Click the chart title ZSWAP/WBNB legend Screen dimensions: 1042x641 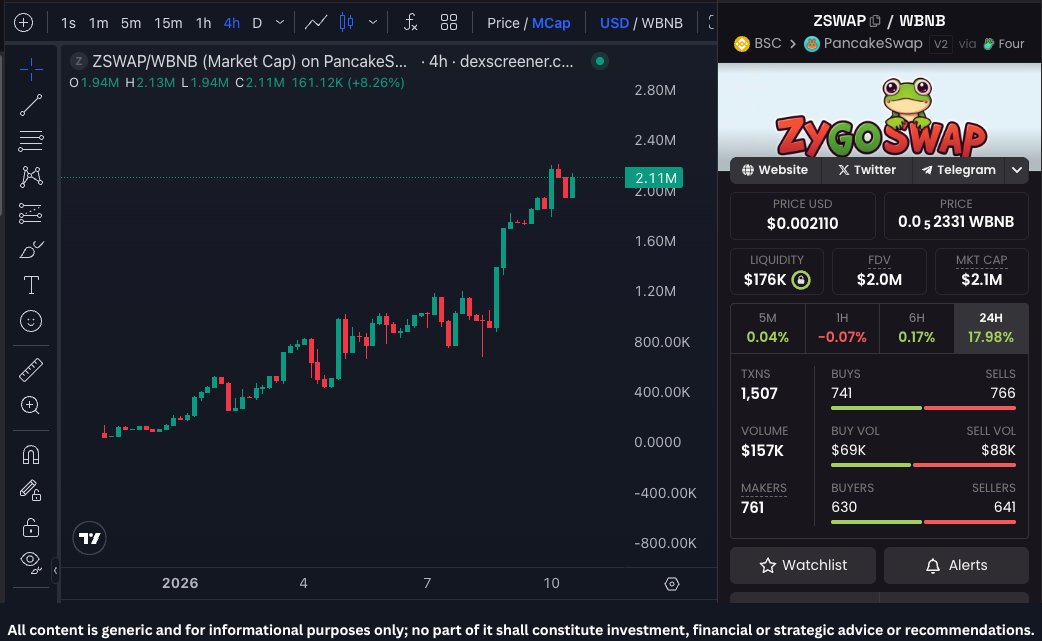[x=249, y=61]
